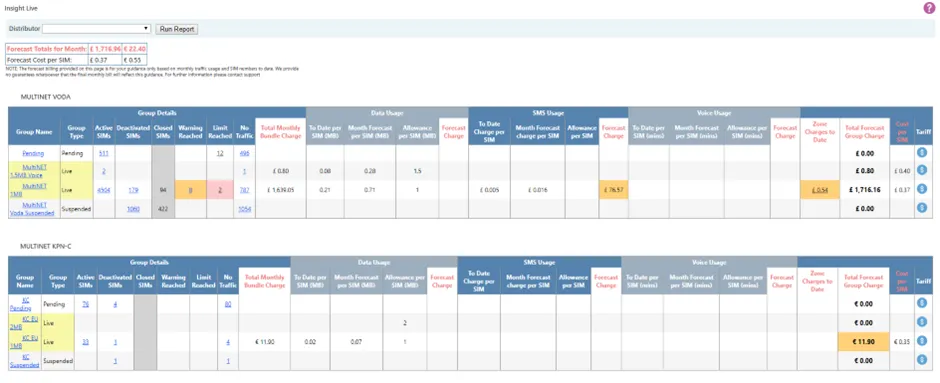Open the MultiNET 1.5MB Voice group link
The width and height of the screenshot is (940, 383).
pyautogui.click(x=30, y=171)
